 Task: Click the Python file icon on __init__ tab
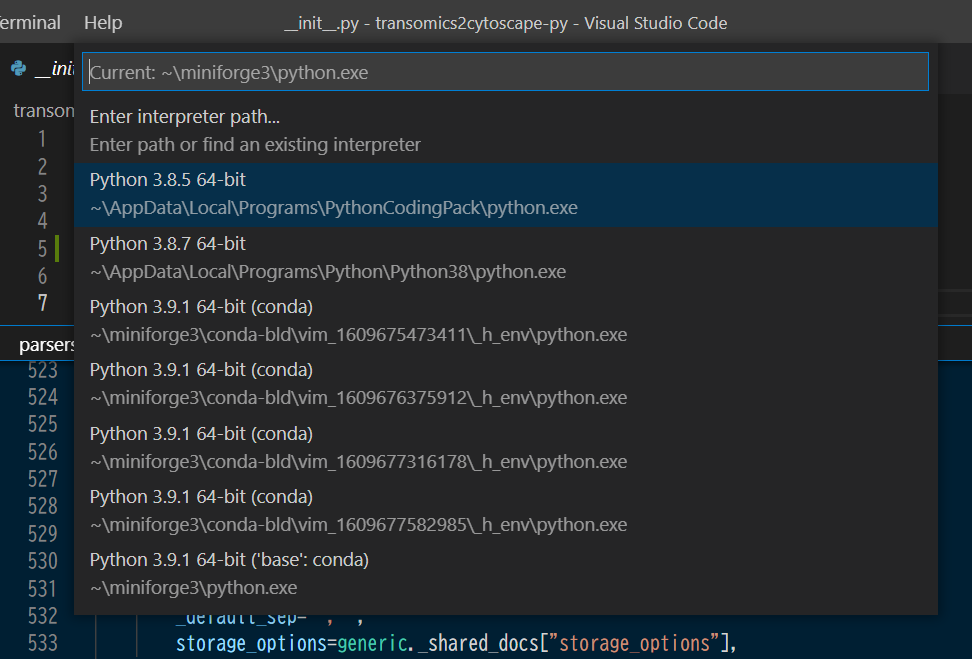click(19, 68)
